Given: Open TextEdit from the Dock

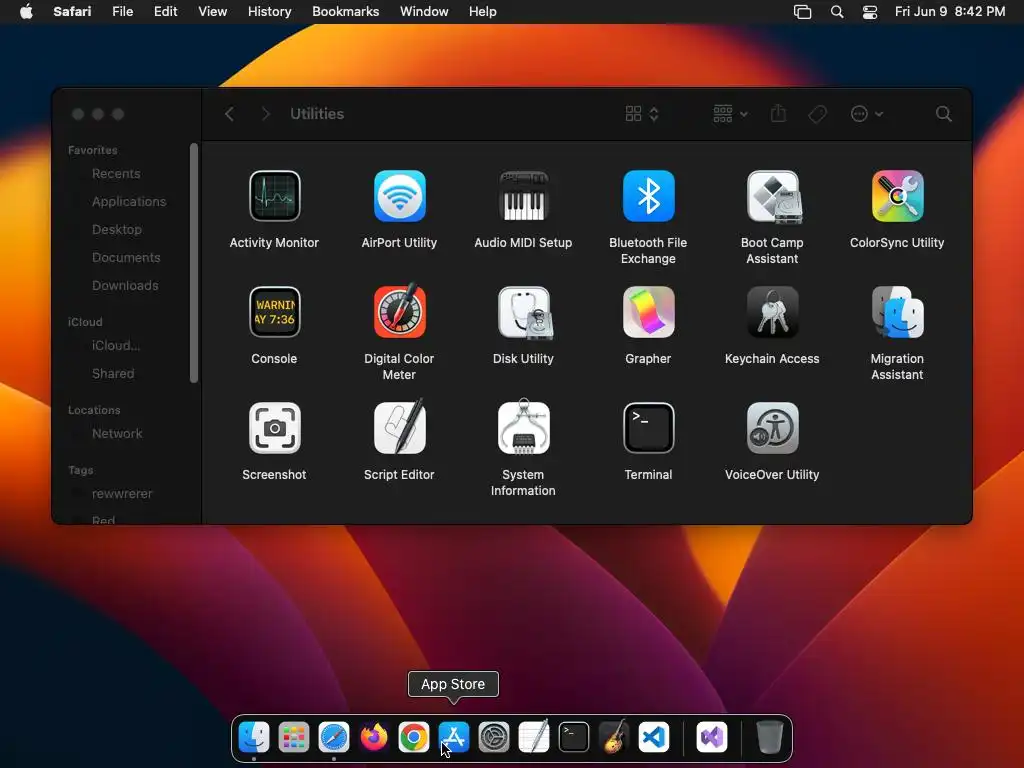Looking at the screenshot, I should pos(534,737).
